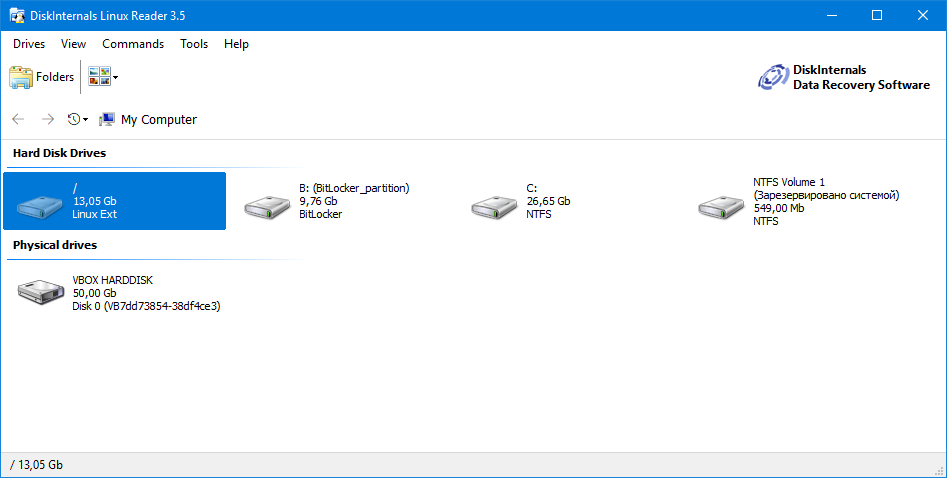Select the C: NTFS drive icon
Screen dimensions: 947x478
[495, 207]
